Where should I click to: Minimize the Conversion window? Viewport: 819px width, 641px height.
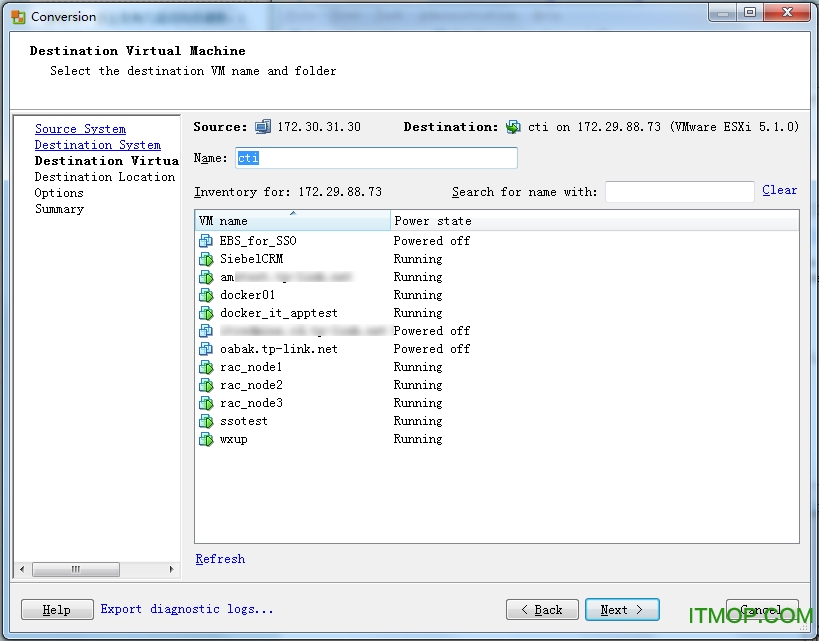(x=723, y=13)
